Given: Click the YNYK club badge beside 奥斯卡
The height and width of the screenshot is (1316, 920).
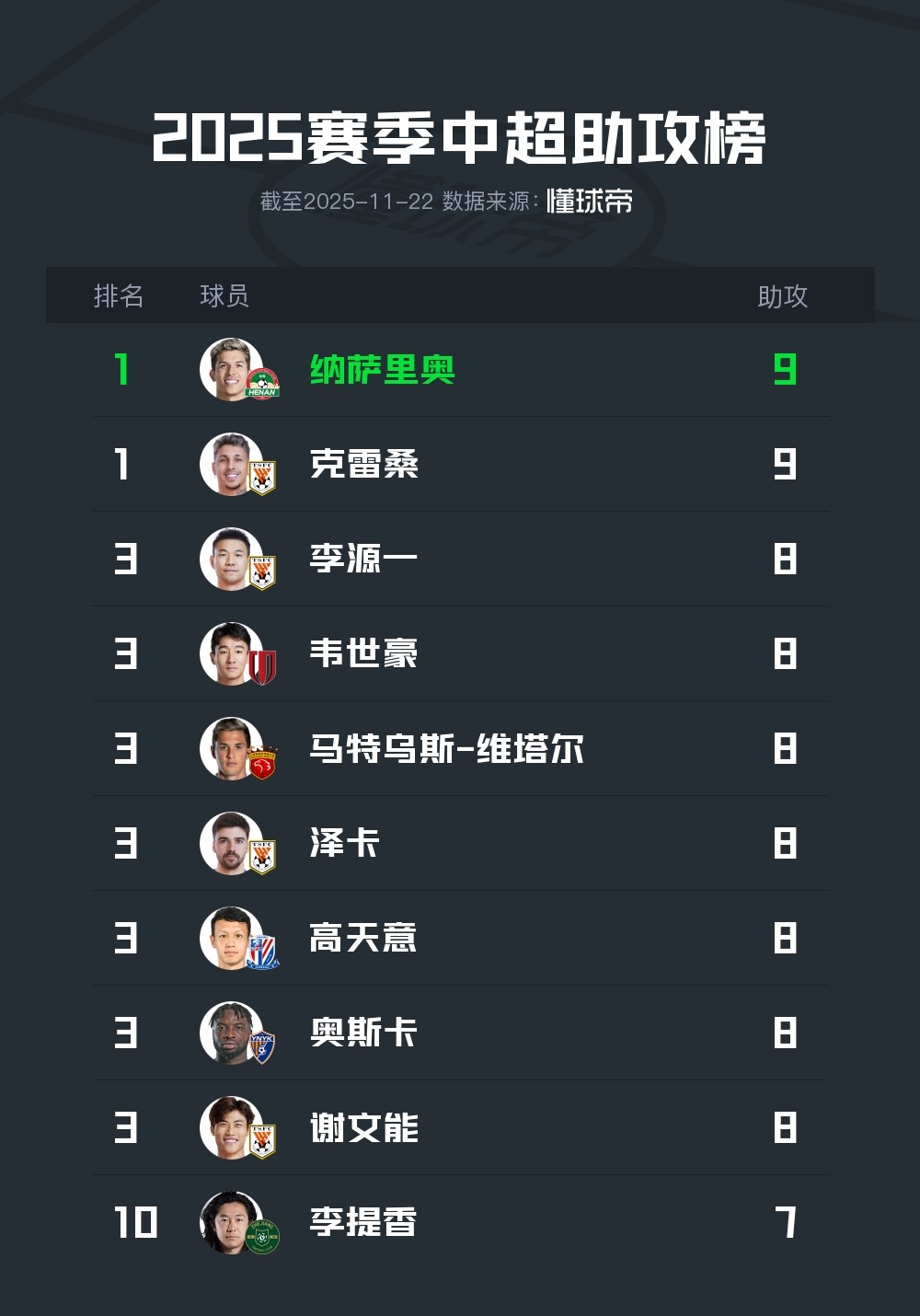Looking at the screenshot, I should 262,1047.
